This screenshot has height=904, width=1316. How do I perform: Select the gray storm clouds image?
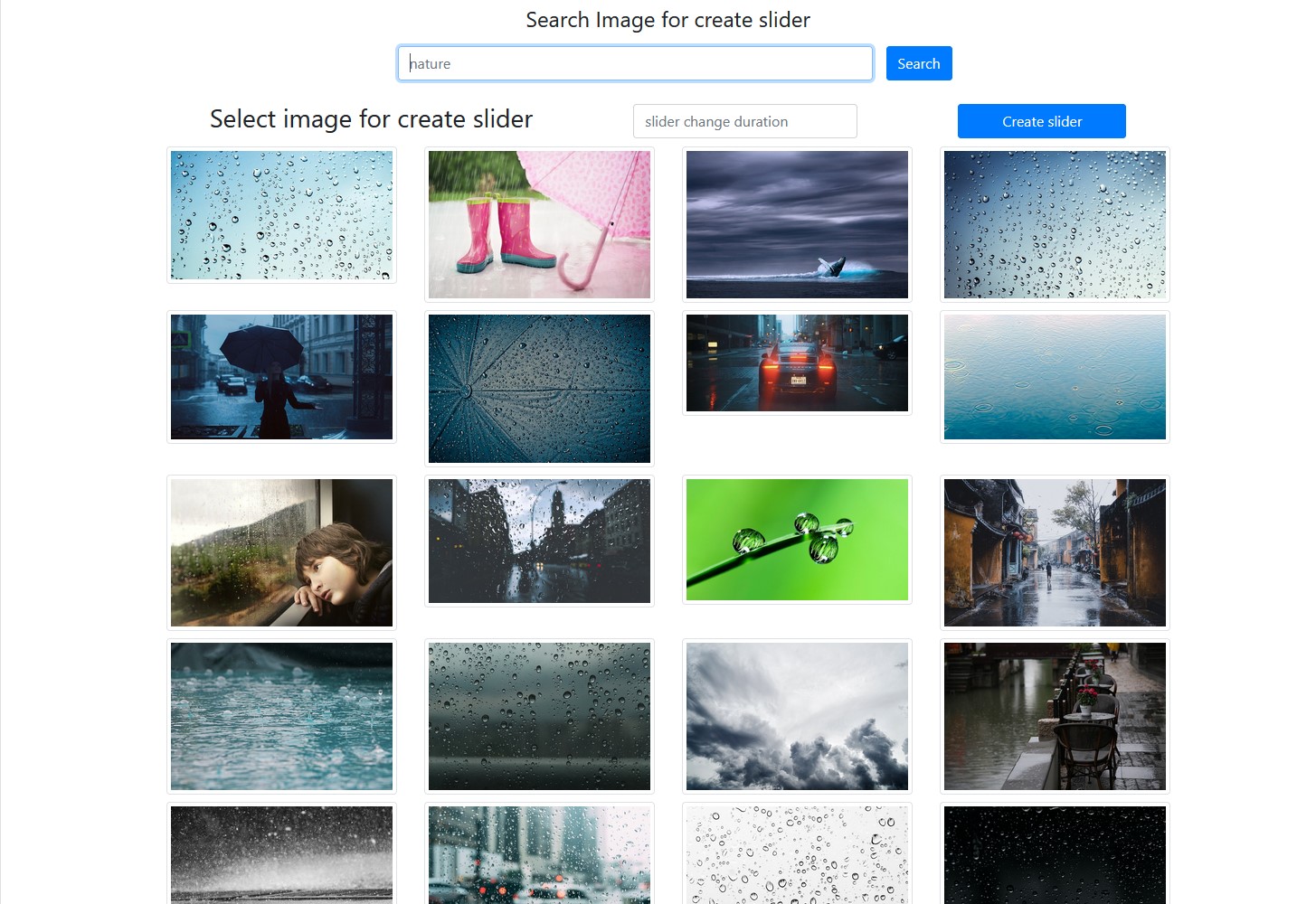click(797, 716)
